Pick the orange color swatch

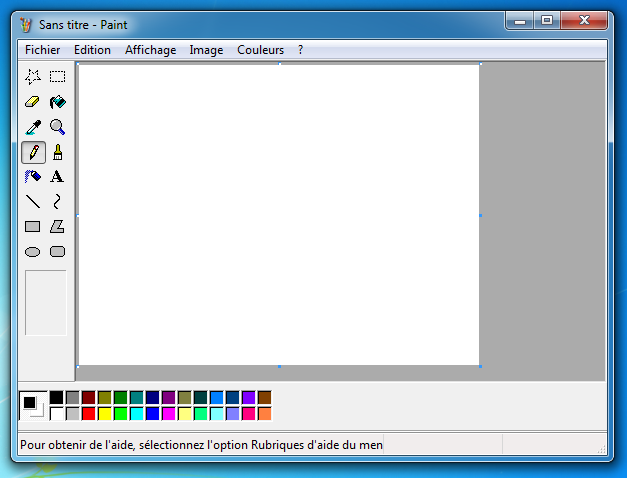[264, 414]
